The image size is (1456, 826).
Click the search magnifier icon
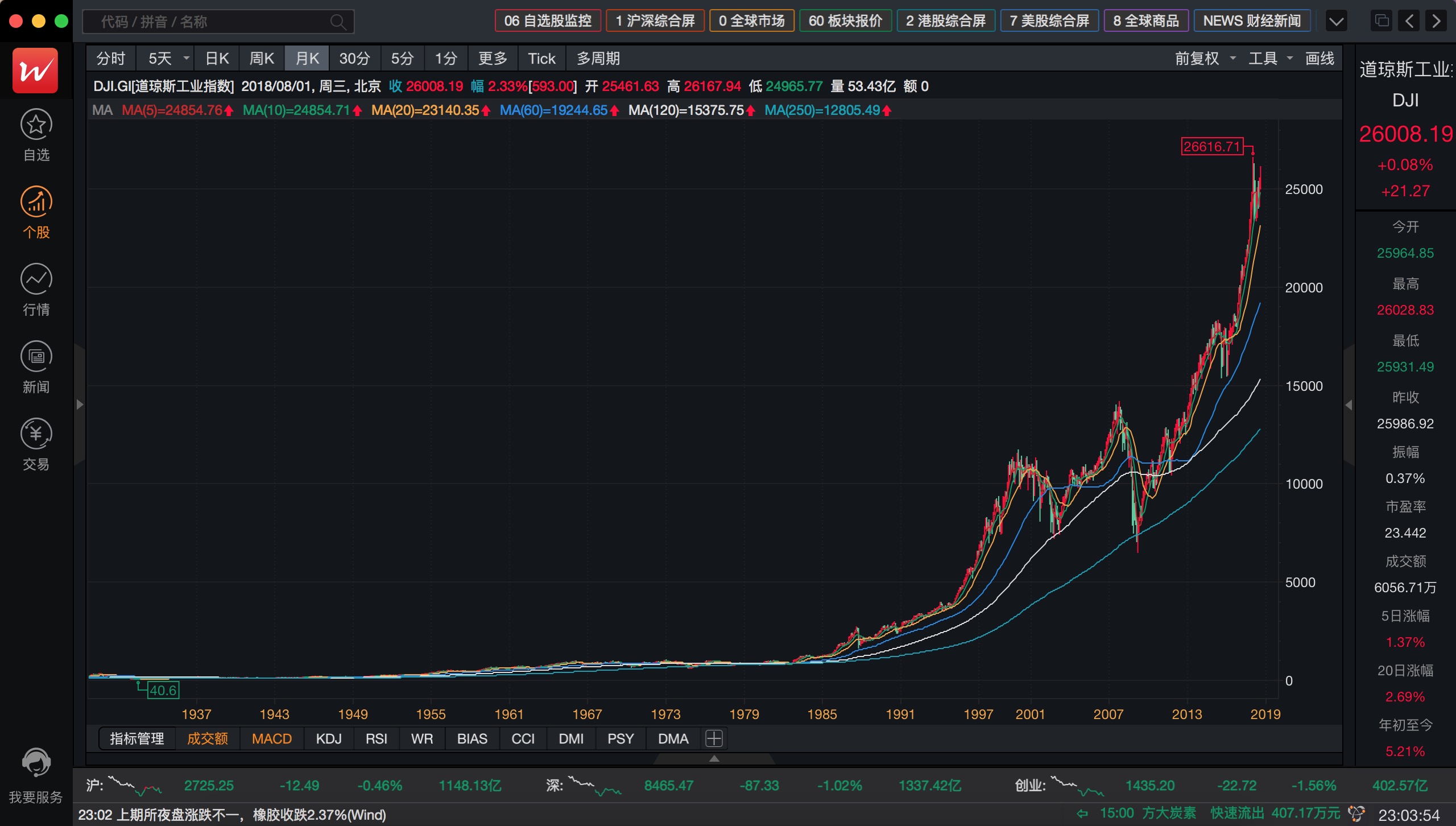[x=338, y=22]
